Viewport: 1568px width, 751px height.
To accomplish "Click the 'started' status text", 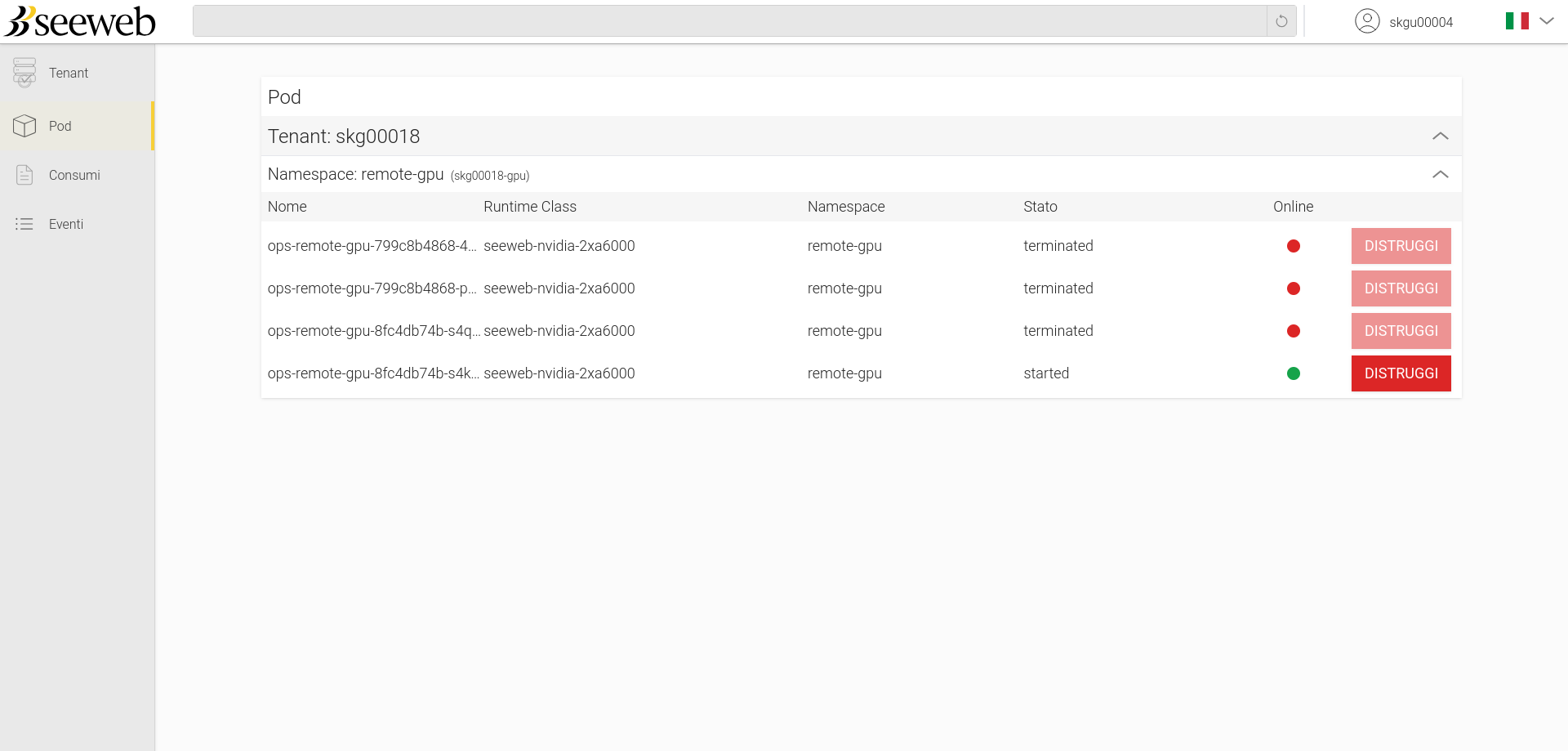I will click(1046, 373).
